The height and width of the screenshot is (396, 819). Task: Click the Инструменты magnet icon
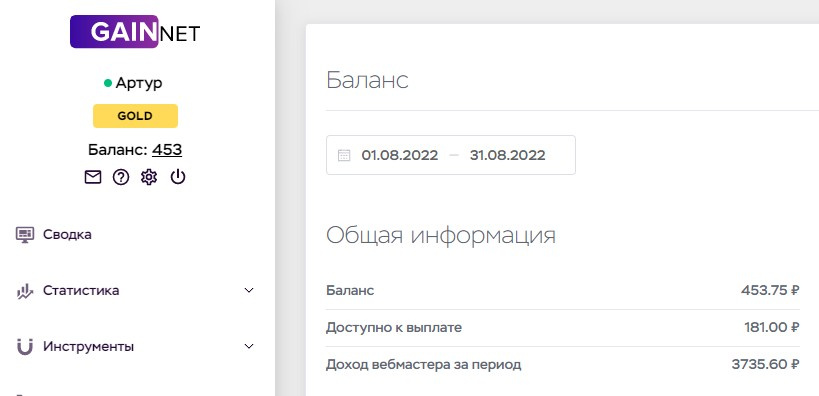25,347
